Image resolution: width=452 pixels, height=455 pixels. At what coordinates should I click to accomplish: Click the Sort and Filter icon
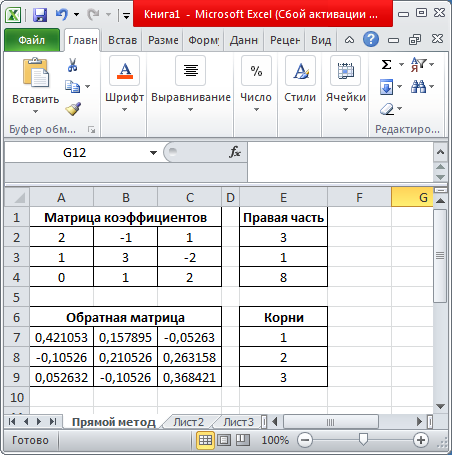(418, 64)
